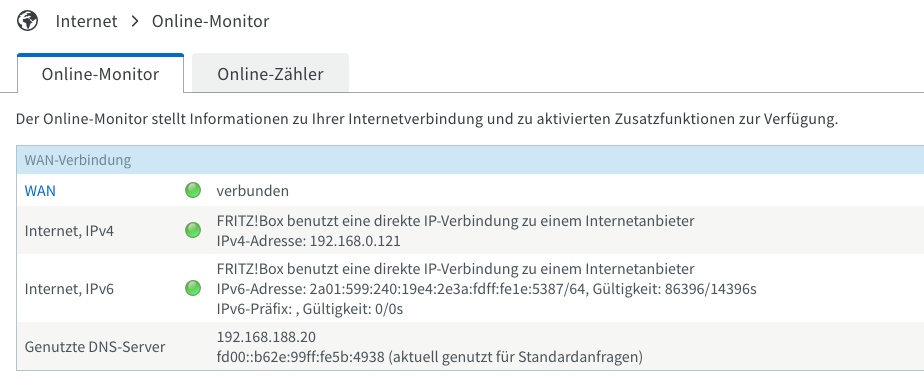Click the breadcrumb chevron after Internet
Screen dimensions: 924x391
coord(135,21)
